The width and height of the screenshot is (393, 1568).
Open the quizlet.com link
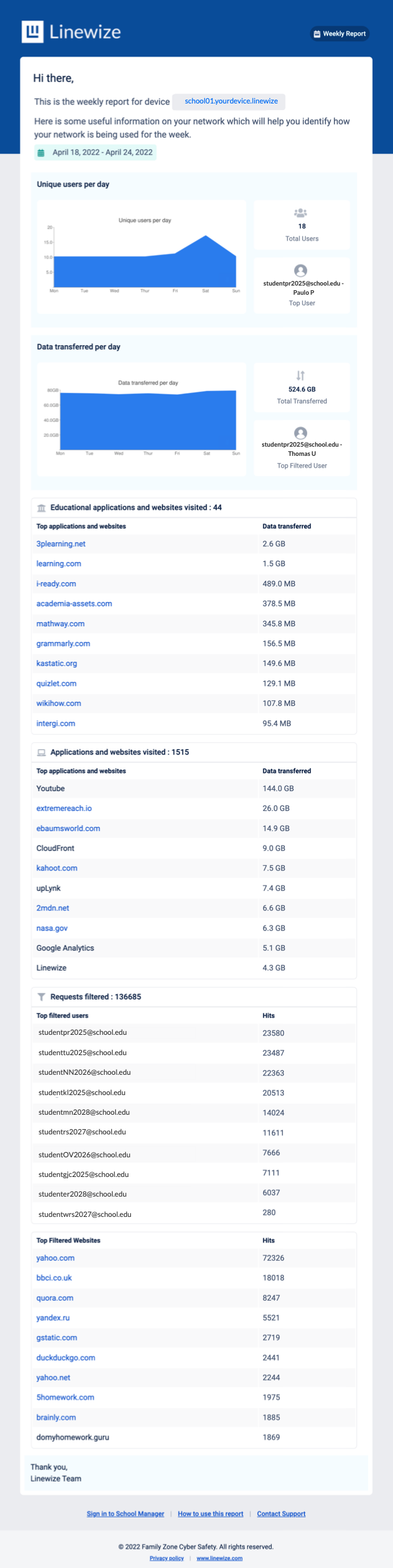(56, 684)
